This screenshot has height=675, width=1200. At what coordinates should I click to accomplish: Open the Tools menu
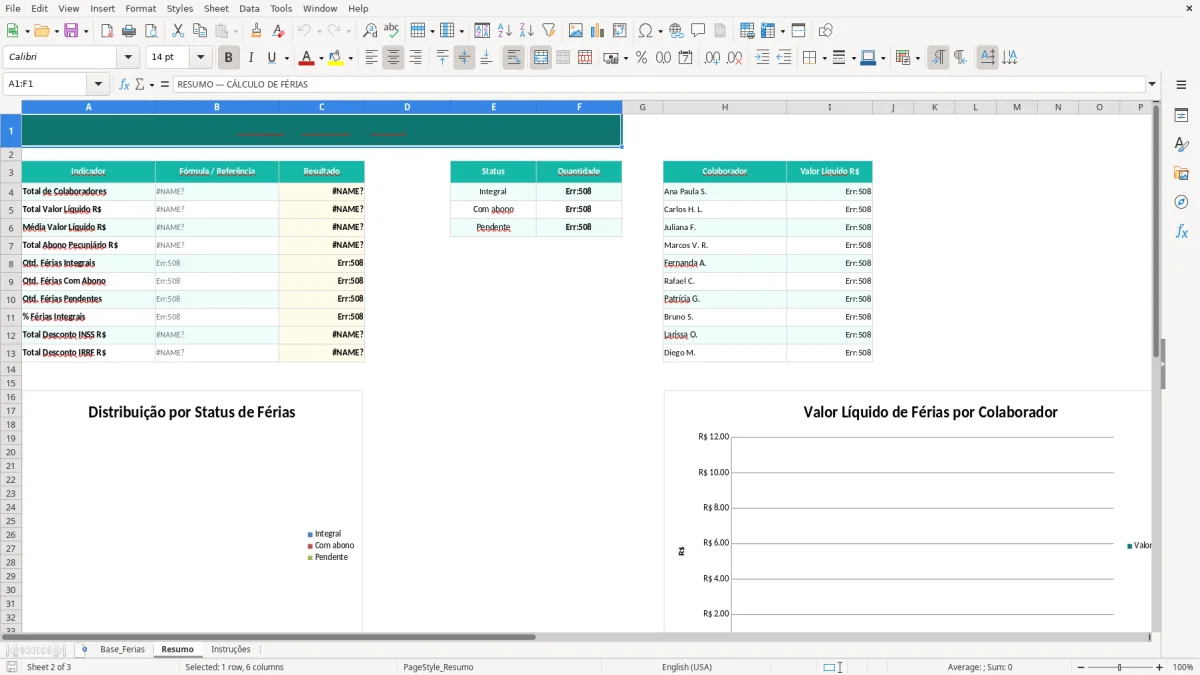281,8
